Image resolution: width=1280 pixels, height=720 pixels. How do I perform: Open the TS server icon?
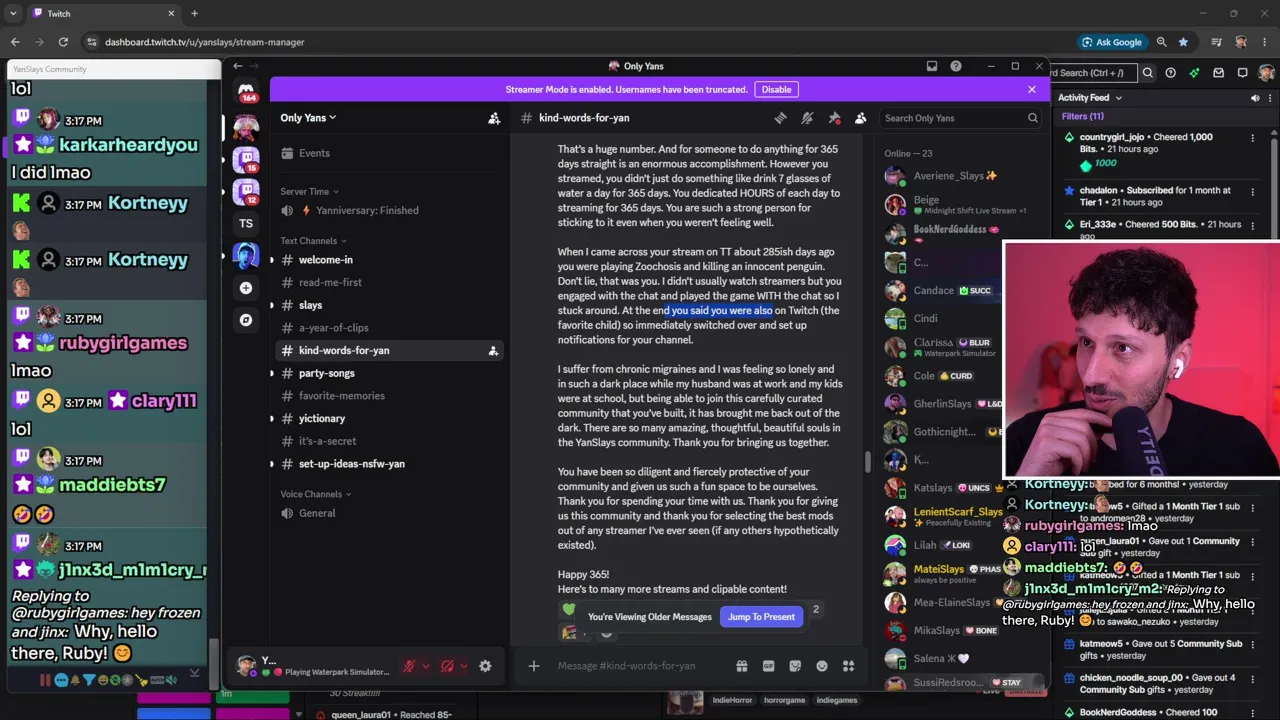(x=246, y=224)
